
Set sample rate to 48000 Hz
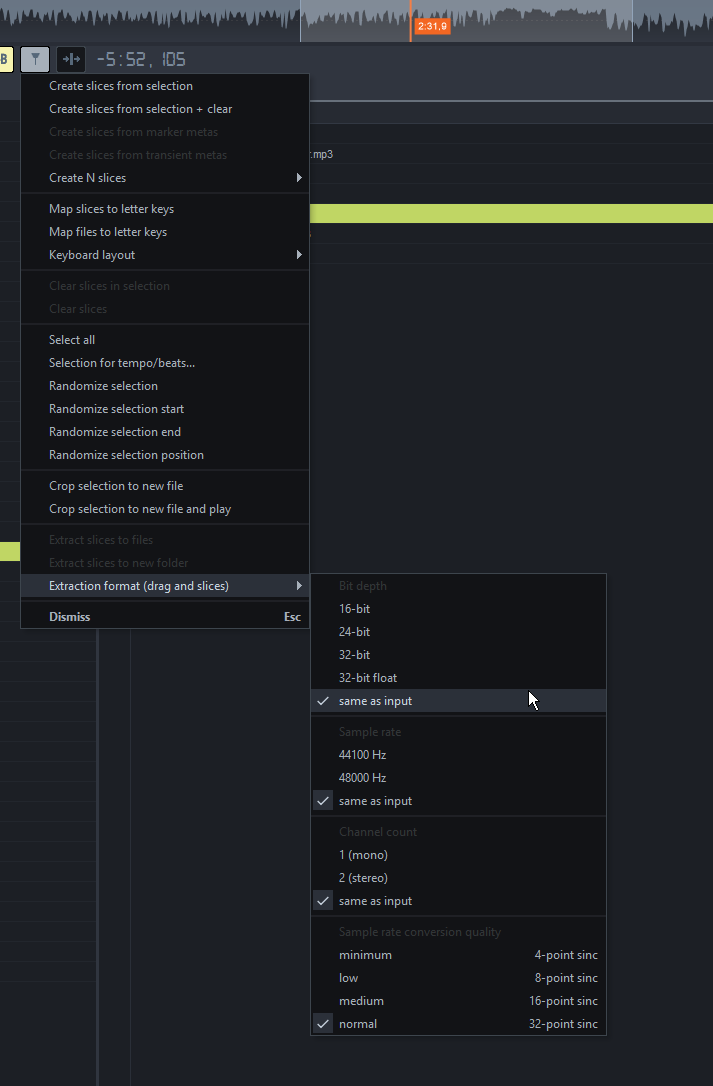coord(362,778)
